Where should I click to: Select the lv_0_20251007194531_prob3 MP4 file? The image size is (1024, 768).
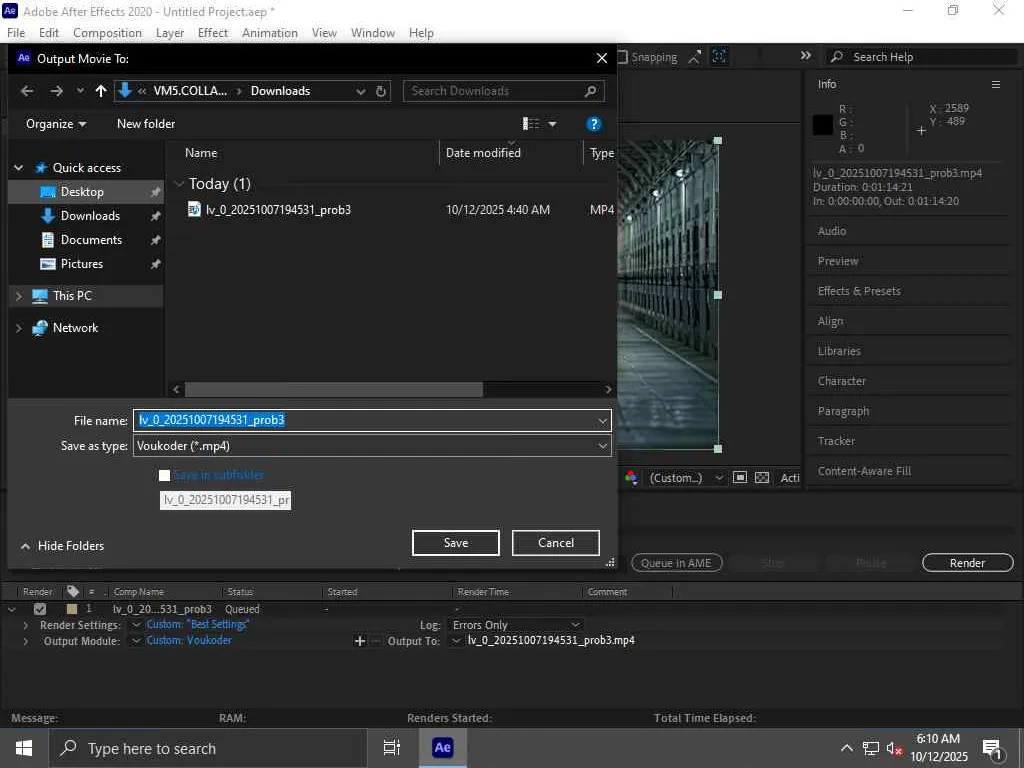(277, 210)
